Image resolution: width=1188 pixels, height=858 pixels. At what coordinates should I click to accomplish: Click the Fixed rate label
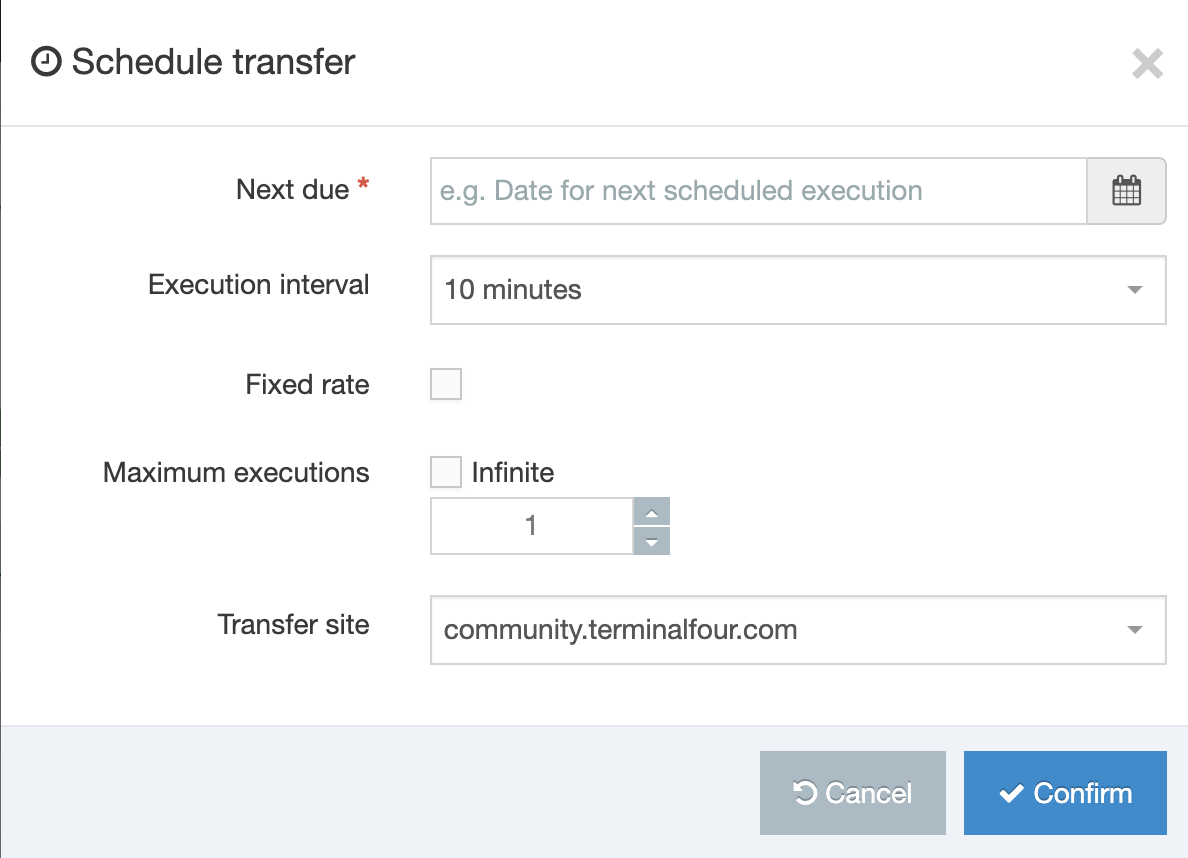(307, 385)
